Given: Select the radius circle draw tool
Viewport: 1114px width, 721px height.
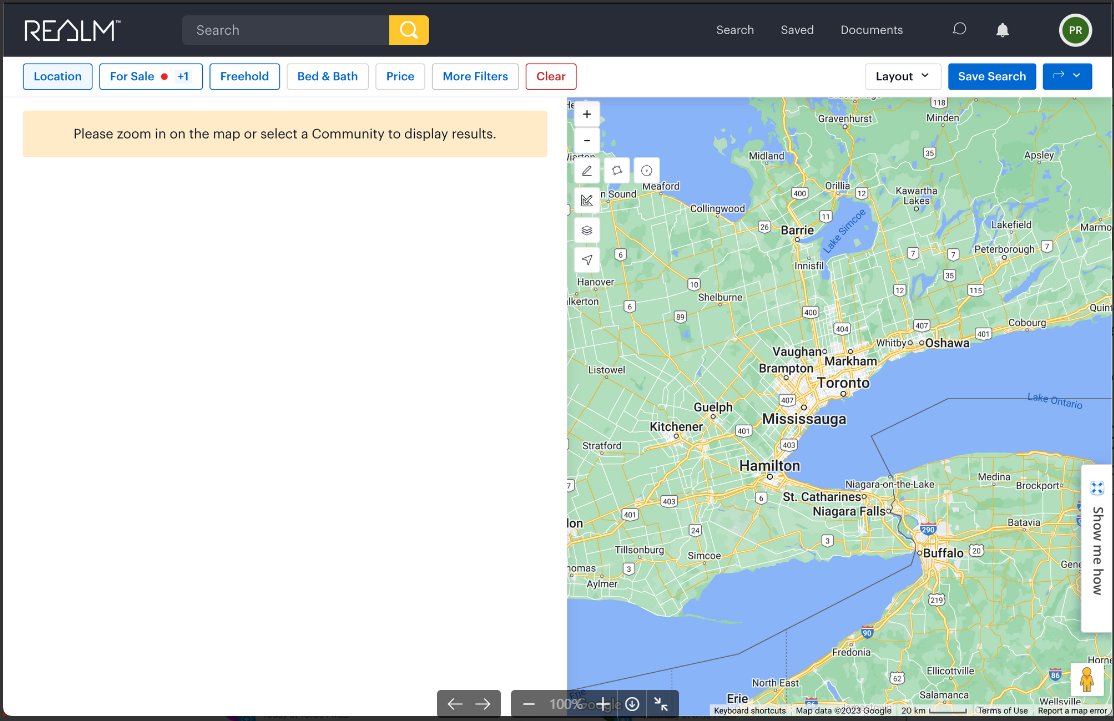Looking at the screenshot, I should click(x=646, y=171).
